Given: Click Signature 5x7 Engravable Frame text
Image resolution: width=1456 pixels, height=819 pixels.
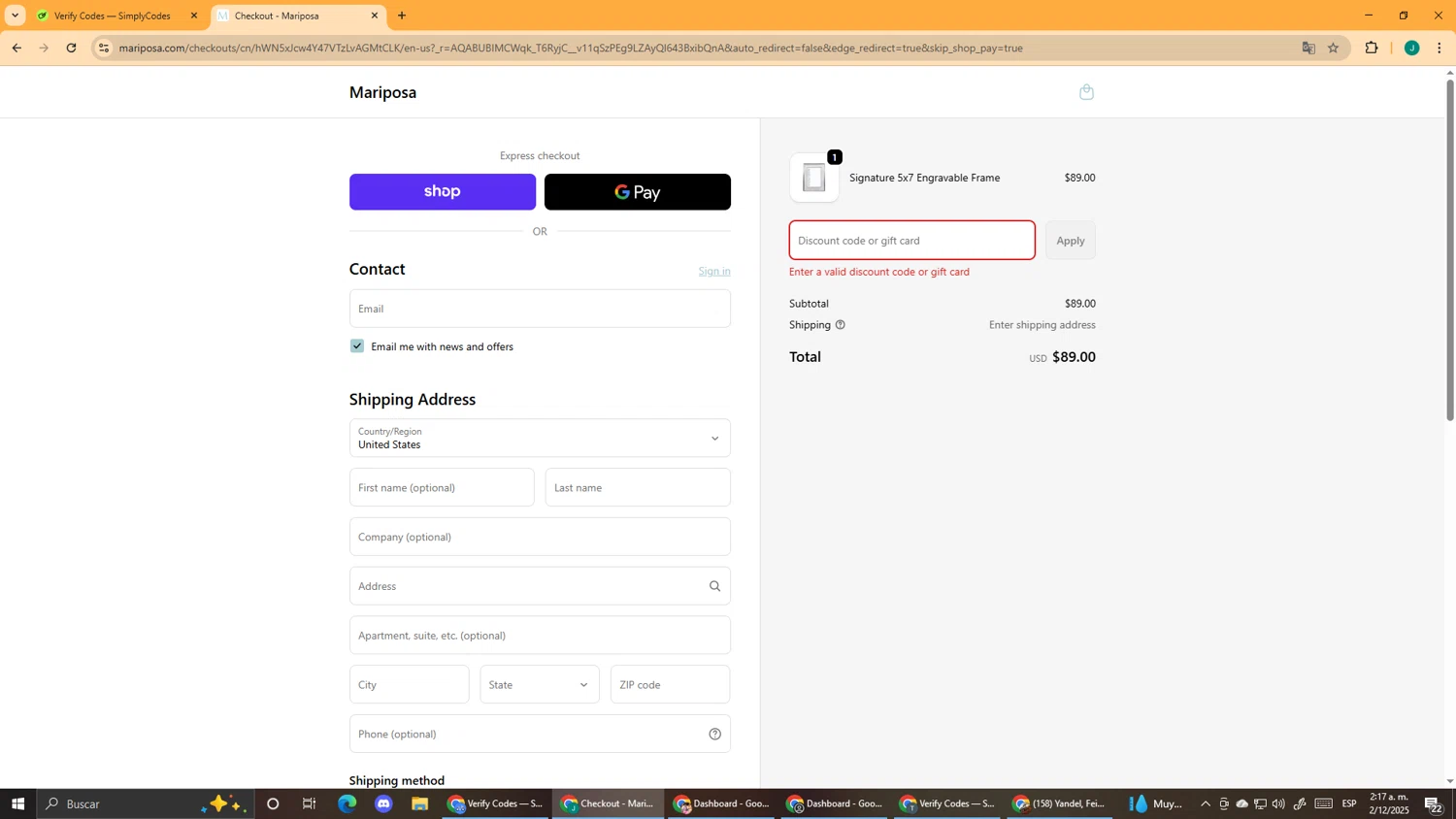Looking at the screenshot, I should 924,178.
